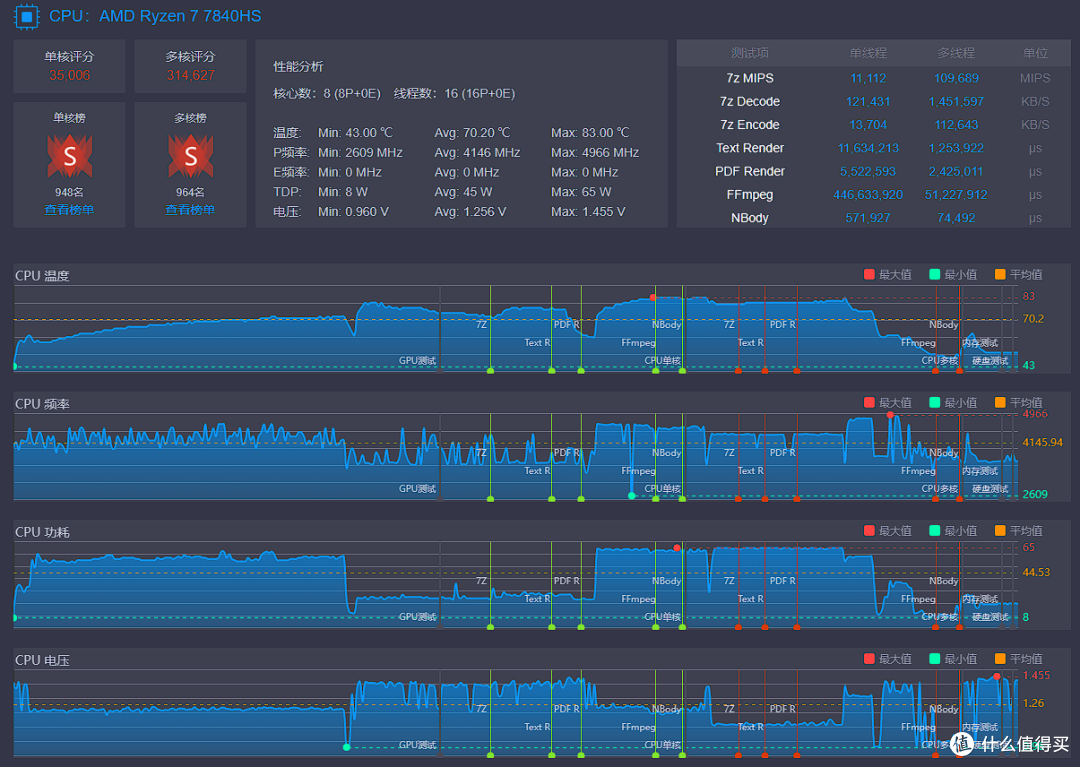Select PDF Render multi-thread value 2,425,011
This screenshot has height=767, width=1080.
[x=956, y=171]
